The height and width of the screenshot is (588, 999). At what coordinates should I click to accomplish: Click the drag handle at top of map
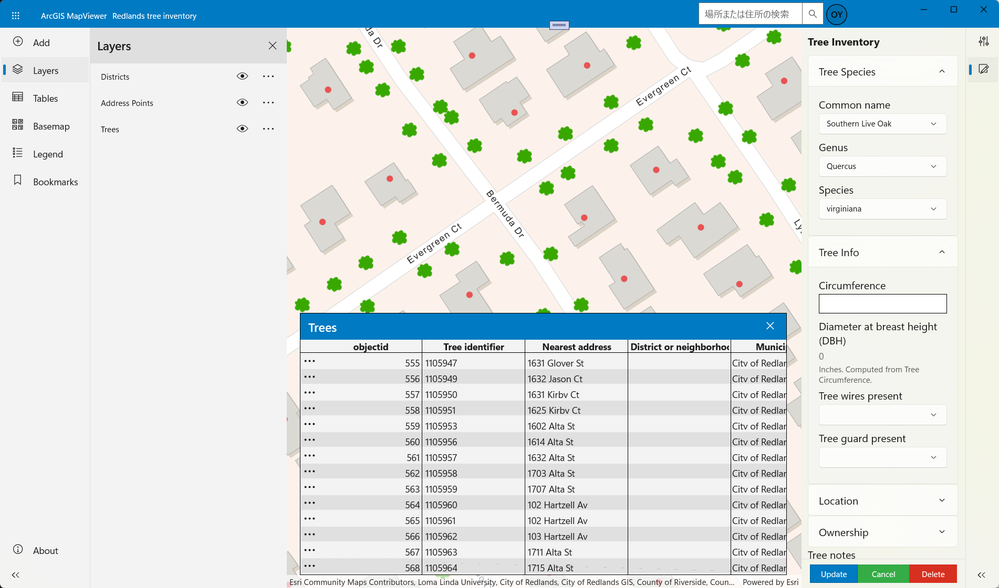tap(559, 25)
